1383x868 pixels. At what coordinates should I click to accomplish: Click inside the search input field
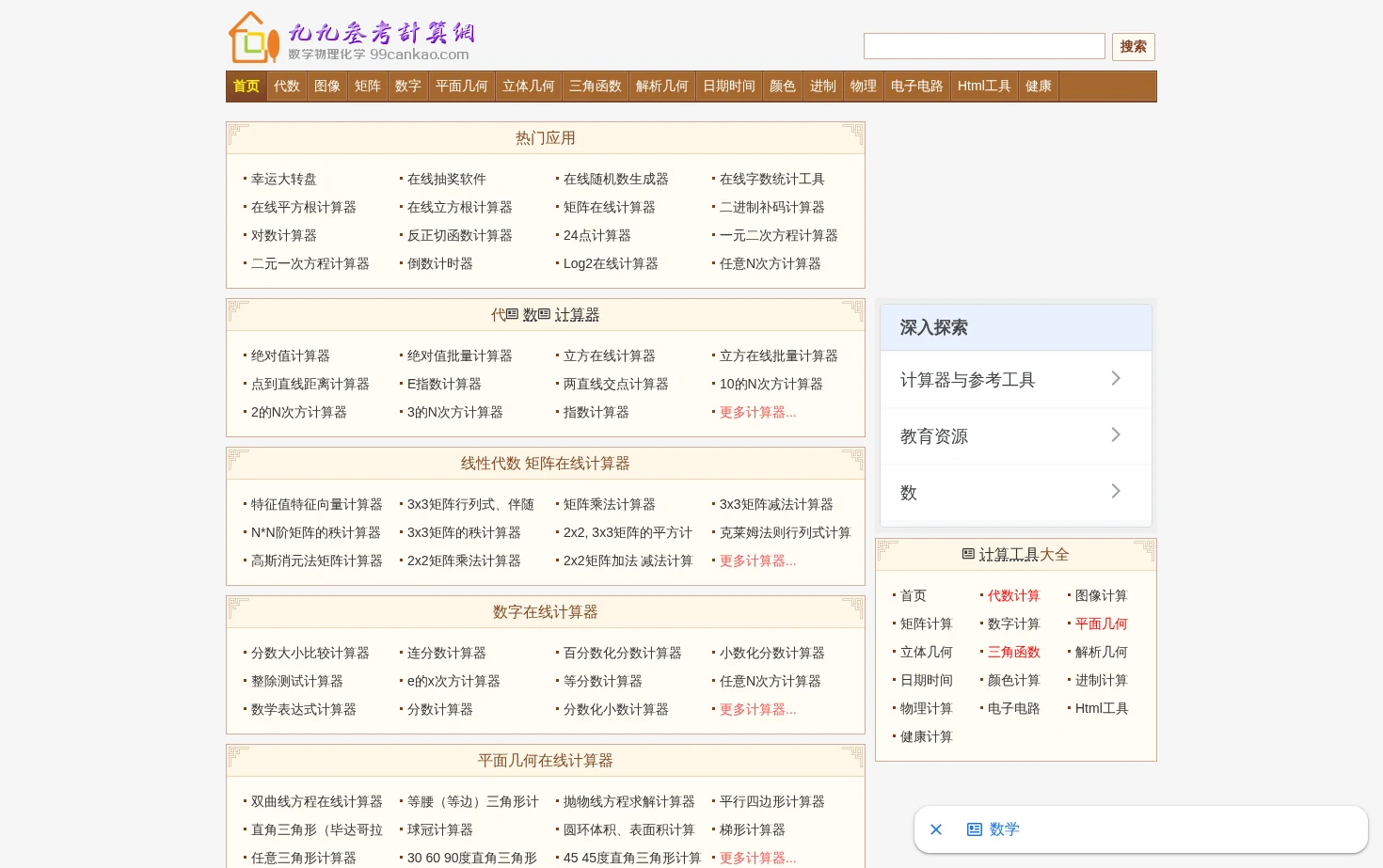984,46
